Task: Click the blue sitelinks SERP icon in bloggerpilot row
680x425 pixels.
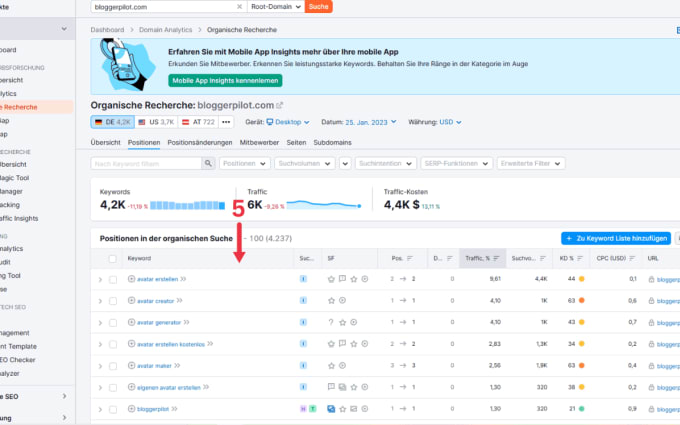Action: click(x=331, y=409)
